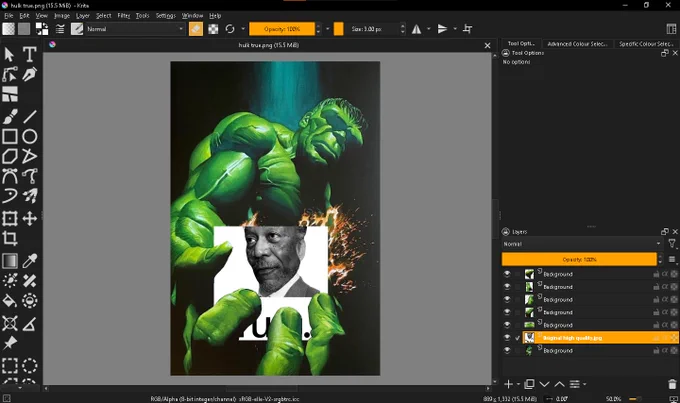Add a new paint layer
Image resolution: width=680 pixels, height=403 pixels.
point(509,384)
